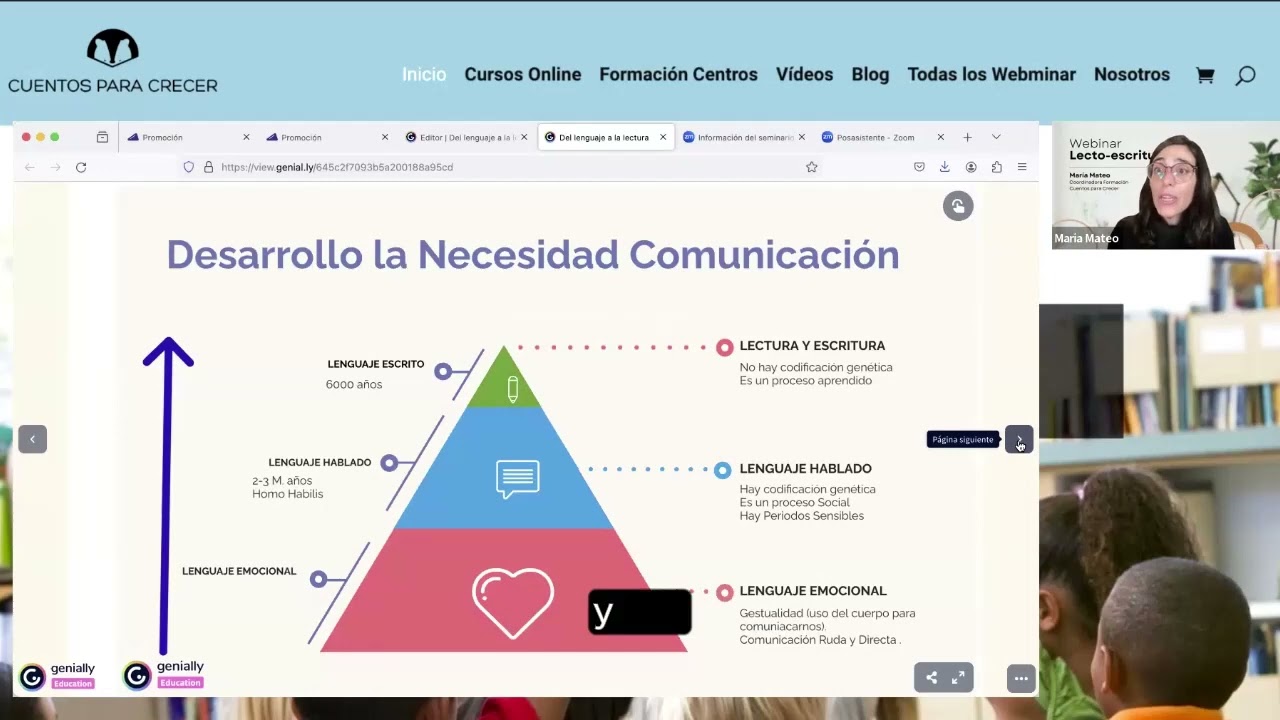Open the shopping cart icon
1280x720 pixels.
(1205, 75)
